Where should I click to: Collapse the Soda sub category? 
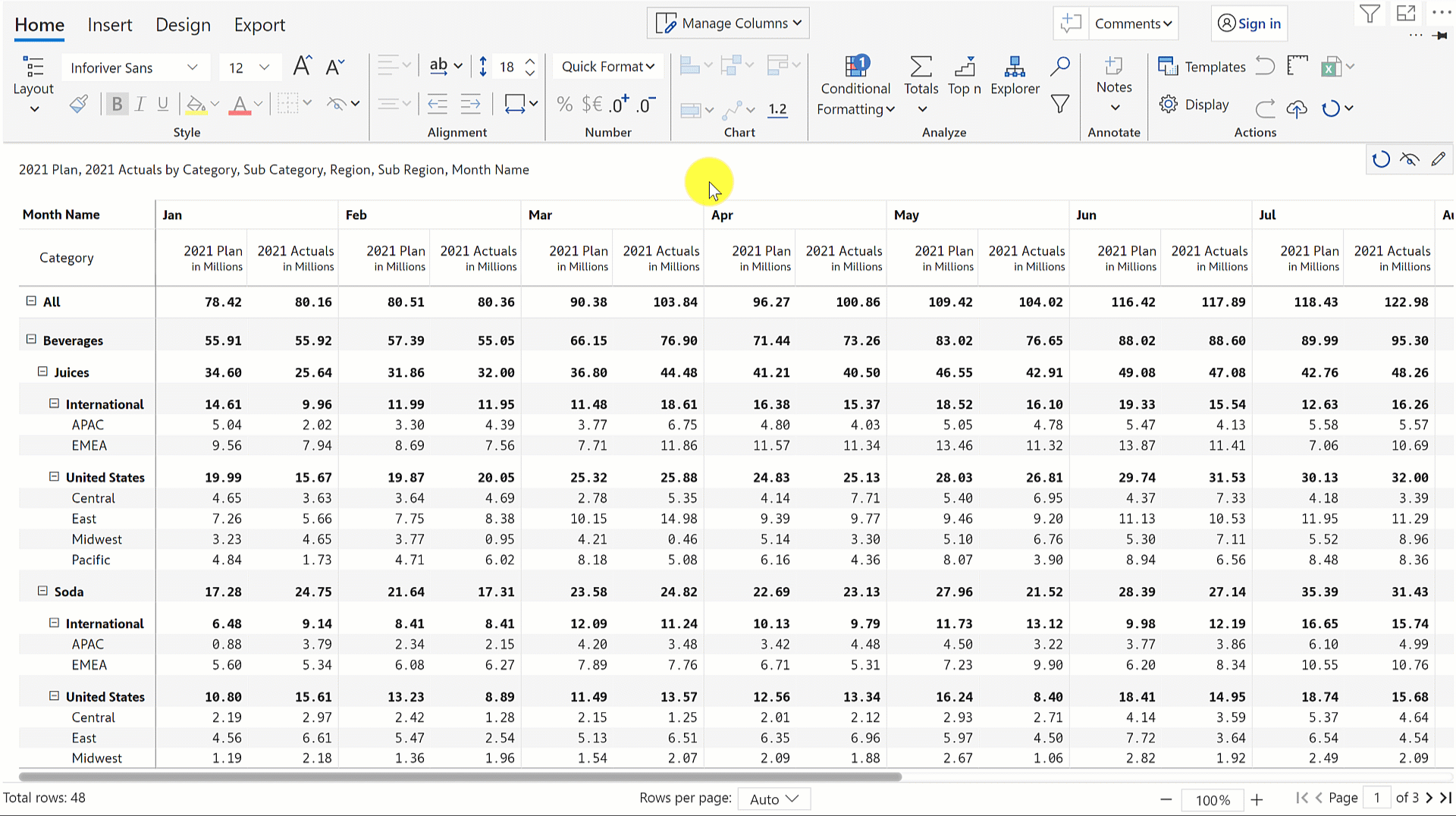pyautogui.click(x=42, y=591)
